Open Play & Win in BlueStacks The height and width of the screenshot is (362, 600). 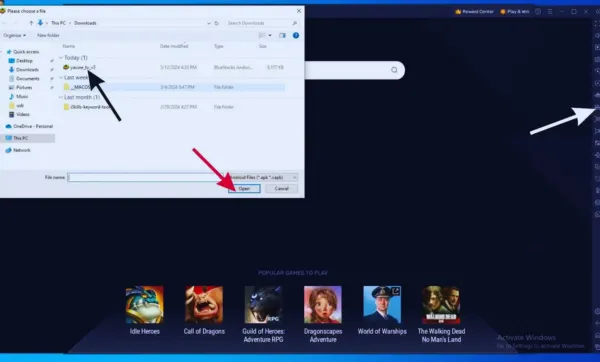[x=515, y=11]
